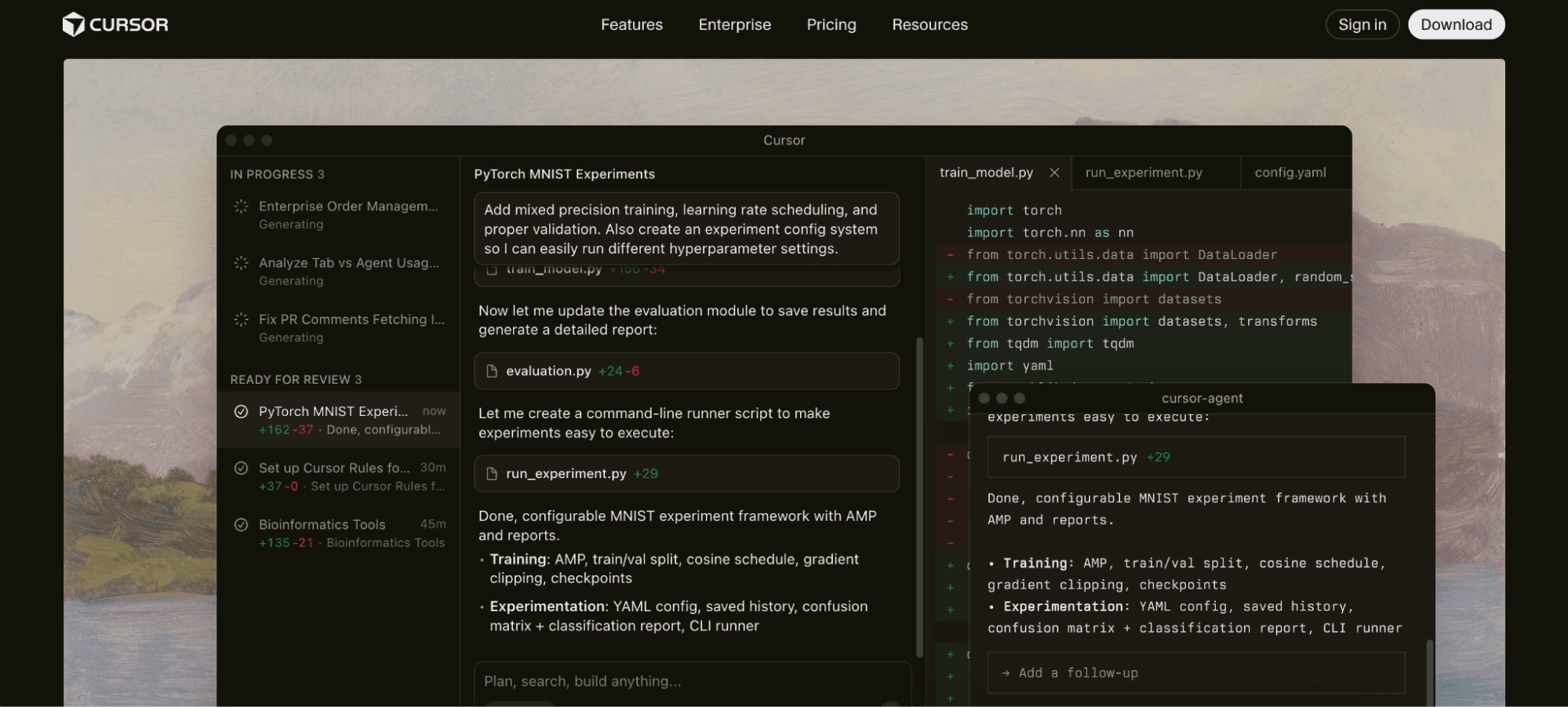
Task: Click the arrow icon in Add a follow-up
Action: tap(1005, 672)
